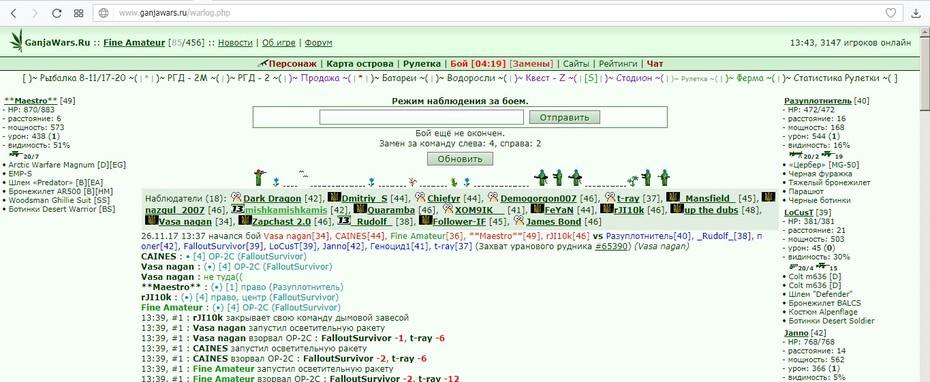The width and height of the screenshot is (930, 382).
Task: Reload the page with the refresh icon
Action: click(57, 12)
